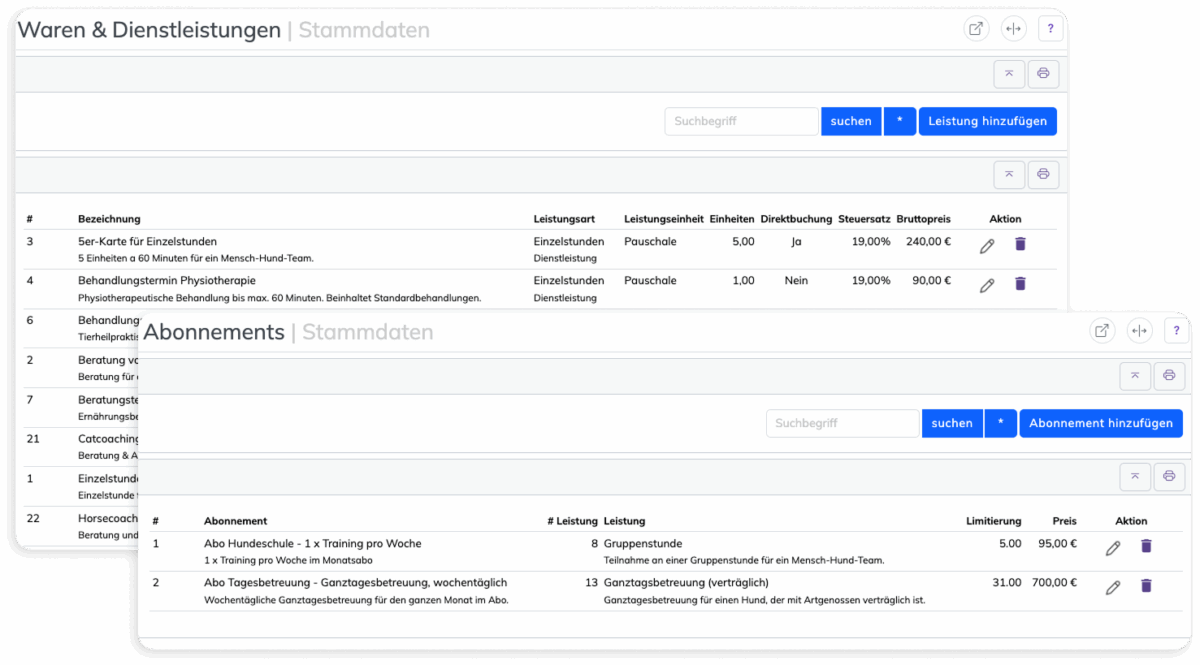The height and width of the screenshot is (665, 1200).
Task: Delete the Abo Hundeschule subscription
Action: (1146, 547)
